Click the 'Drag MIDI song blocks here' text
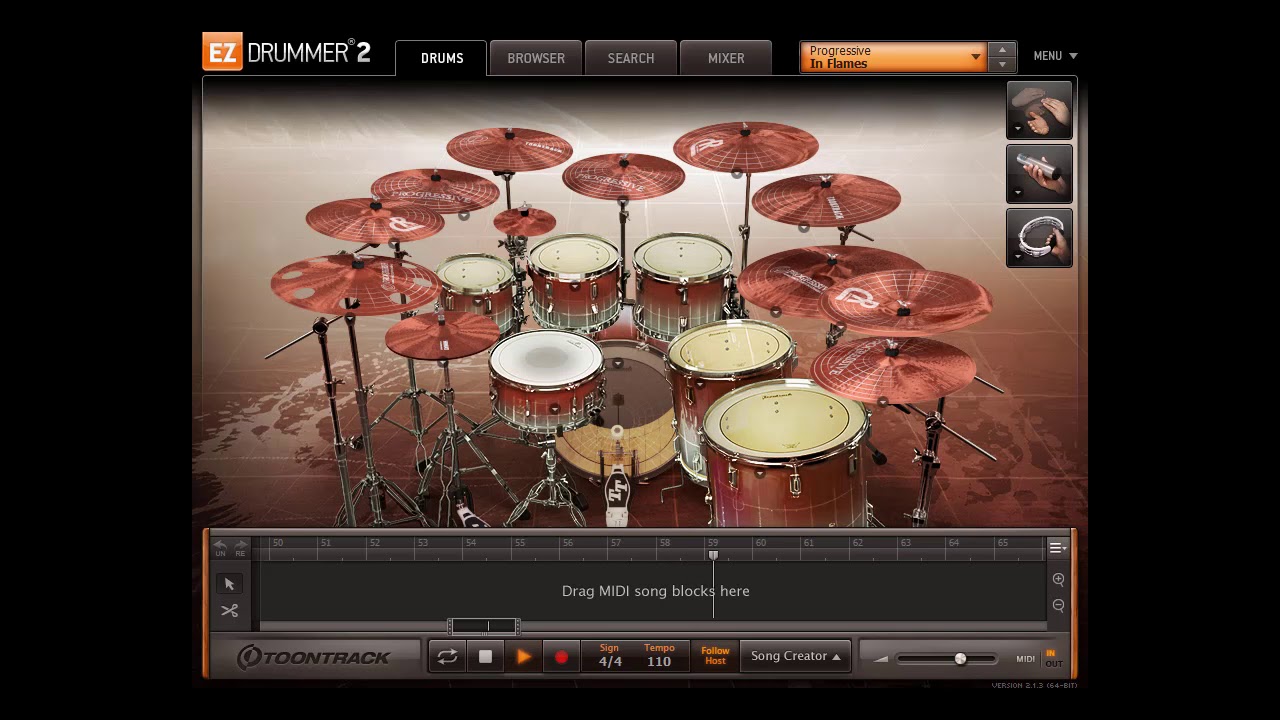 [x=656, y=591]
